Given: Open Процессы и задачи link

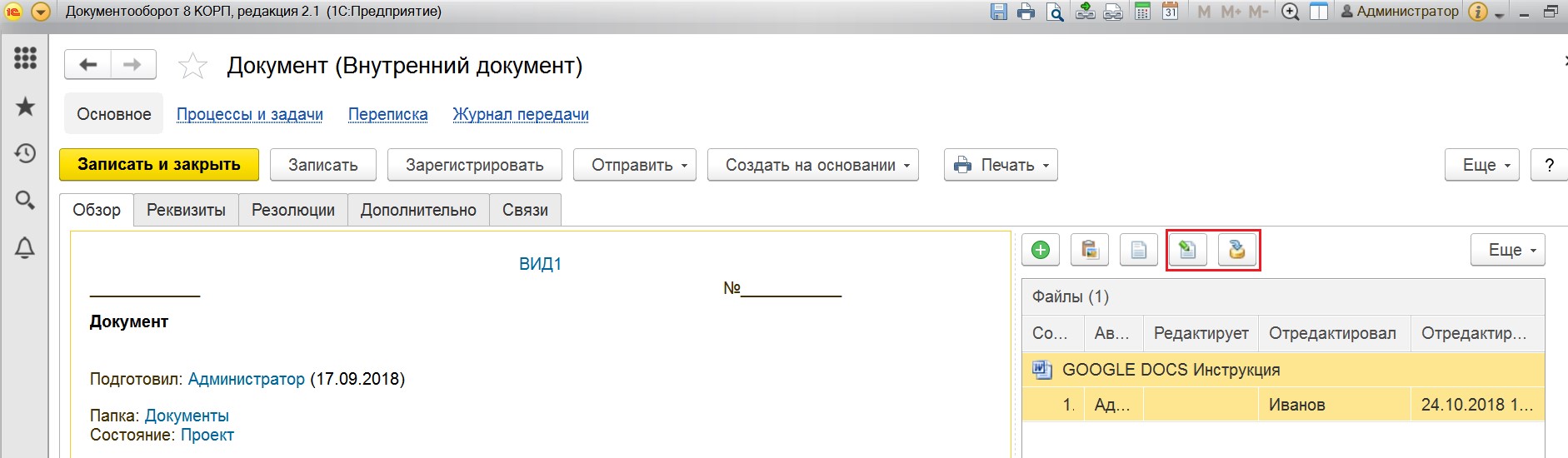Looking at the screenshot, I should (x=249, y=114).
